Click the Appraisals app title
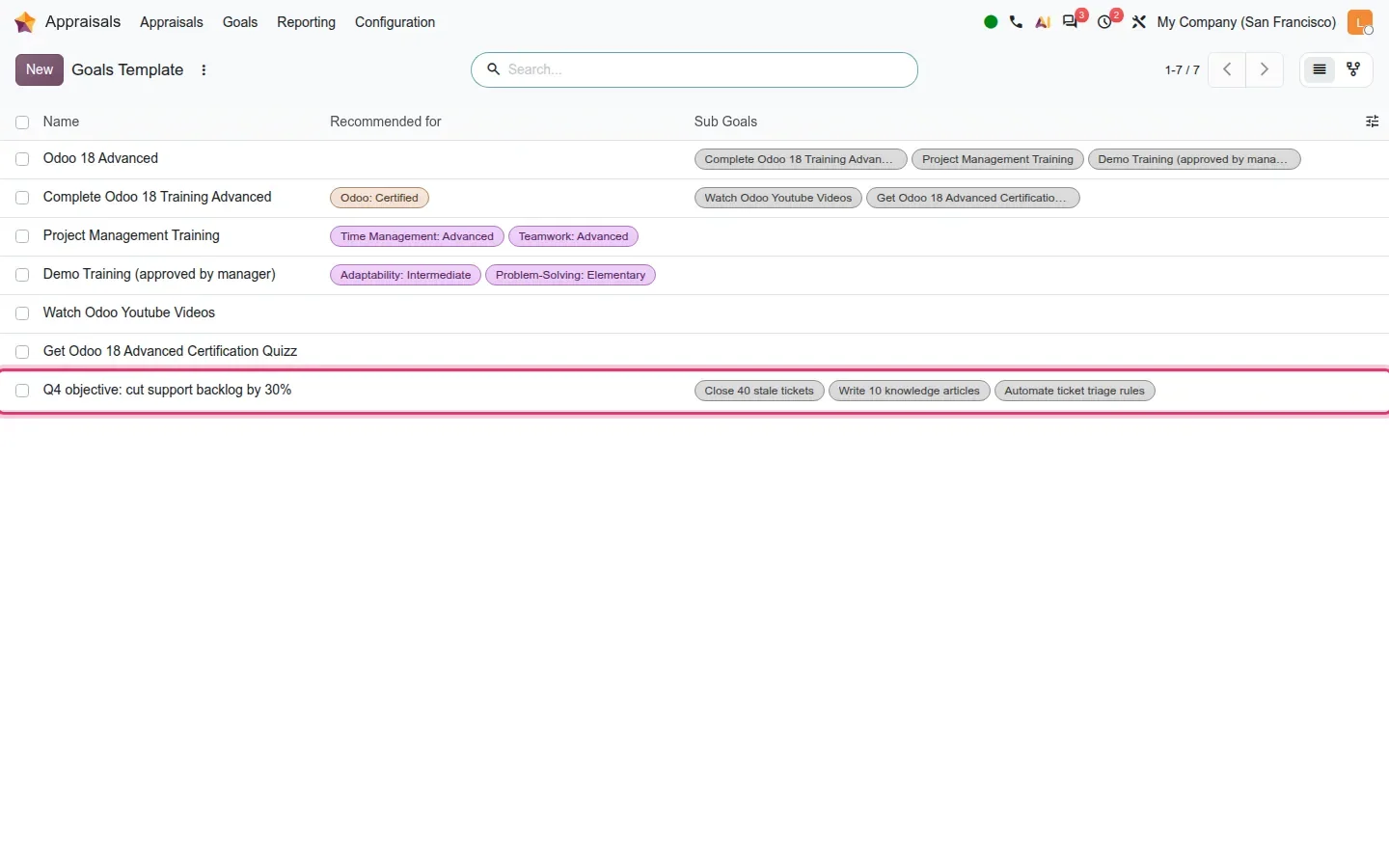 [83, 22]
